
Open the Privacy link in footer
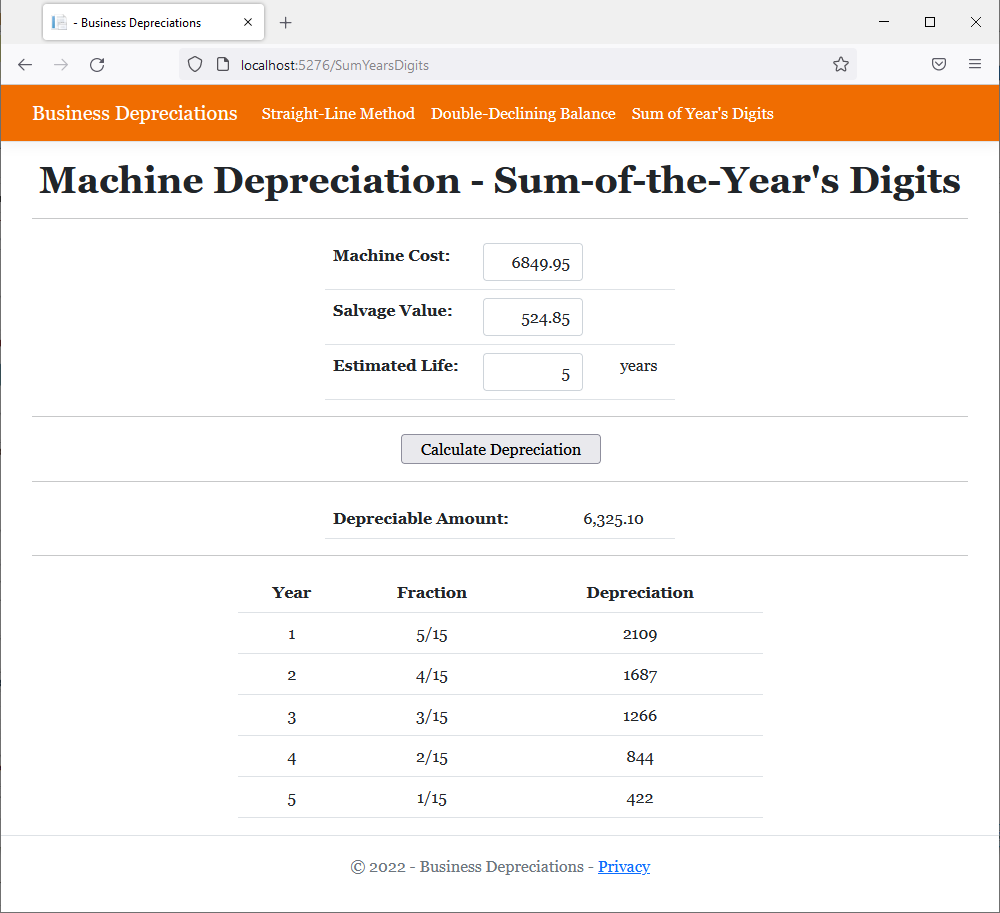coord(624,866)
